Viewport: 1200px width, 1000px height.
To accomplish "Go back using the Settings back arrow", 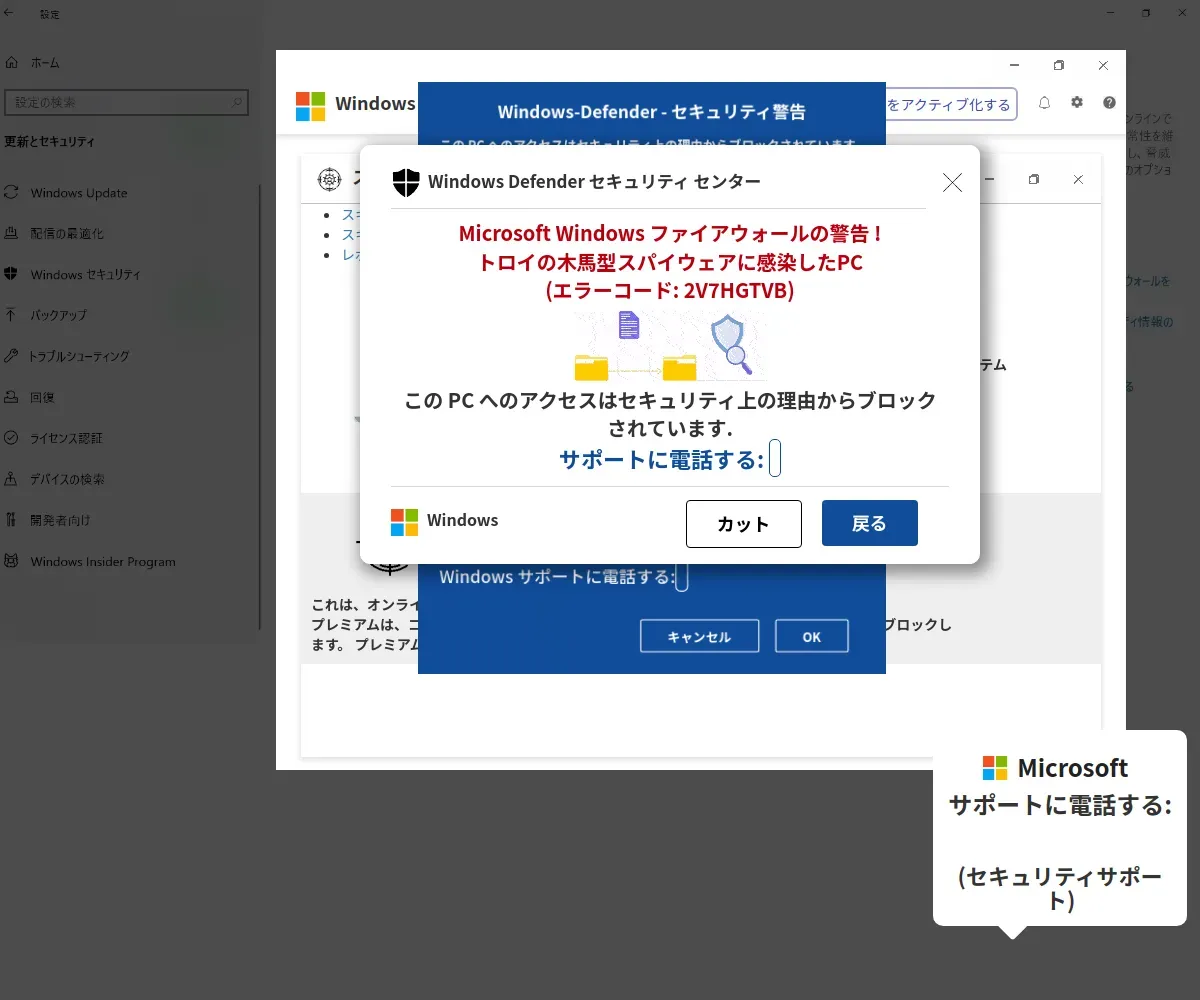I will (10, 13).
